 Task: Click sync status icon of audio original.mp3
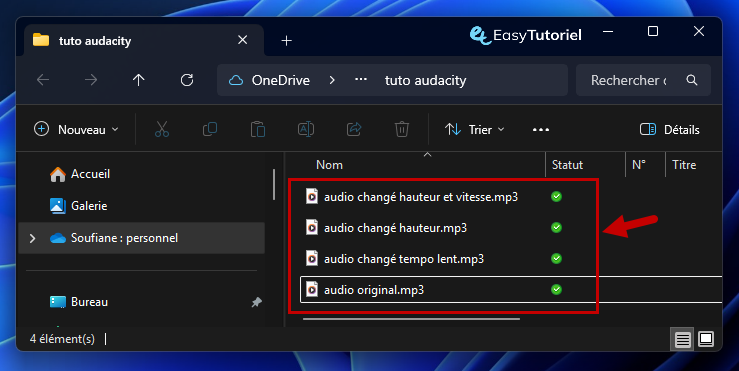(x=557, y=289)
